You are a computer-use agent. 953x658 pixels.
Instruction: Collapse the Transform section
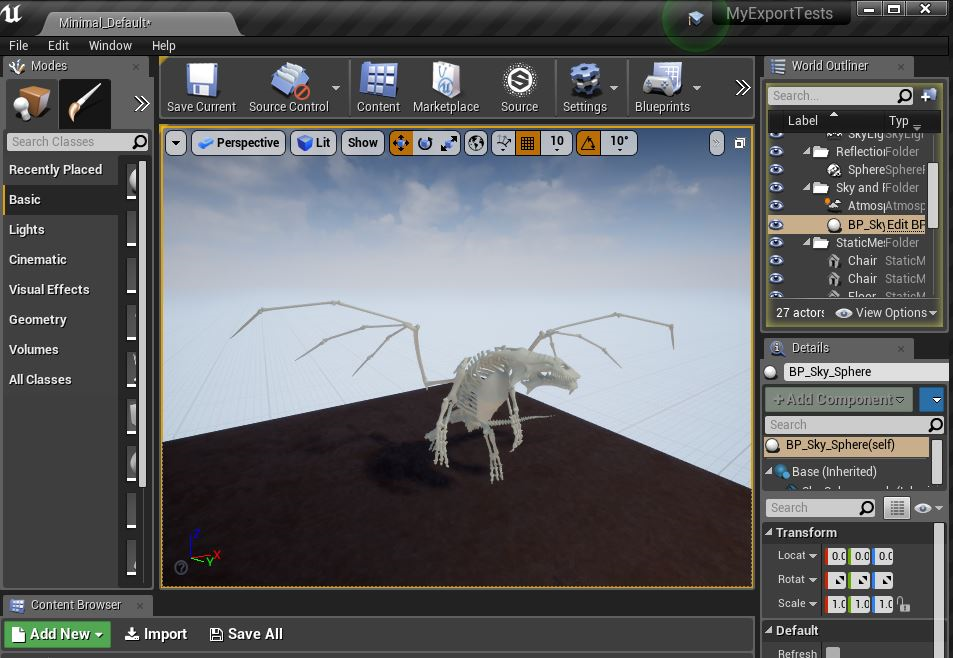(x=769, y=532)
